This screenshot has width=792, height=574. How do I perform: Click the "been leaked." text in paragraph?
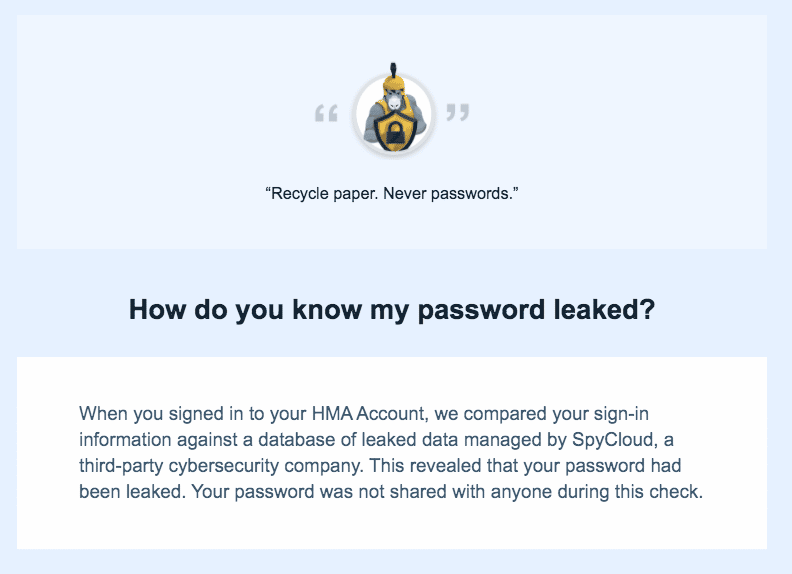[x=132, y=492]
